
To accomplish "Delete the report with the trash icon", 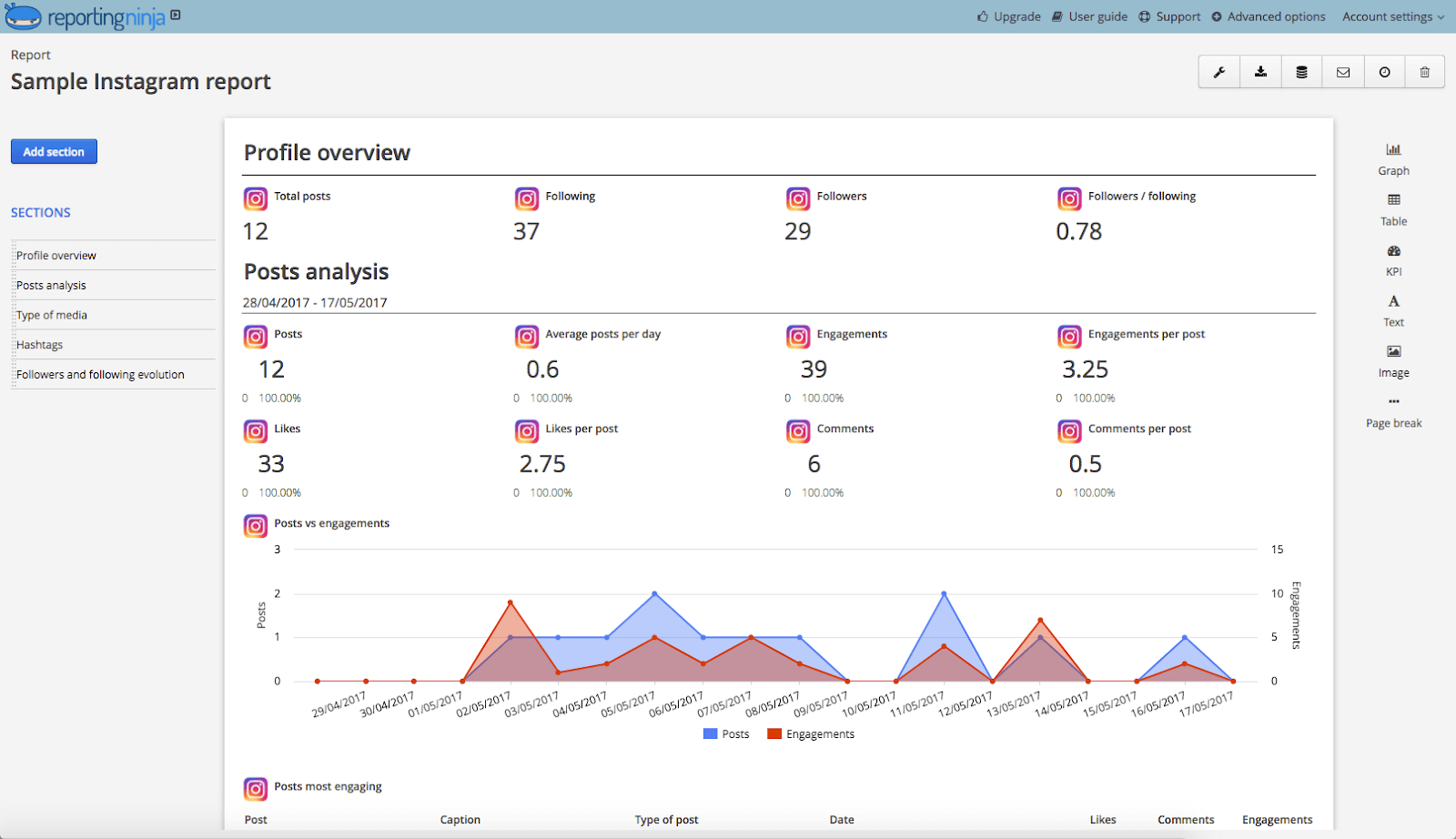I will coord(1425,72).
